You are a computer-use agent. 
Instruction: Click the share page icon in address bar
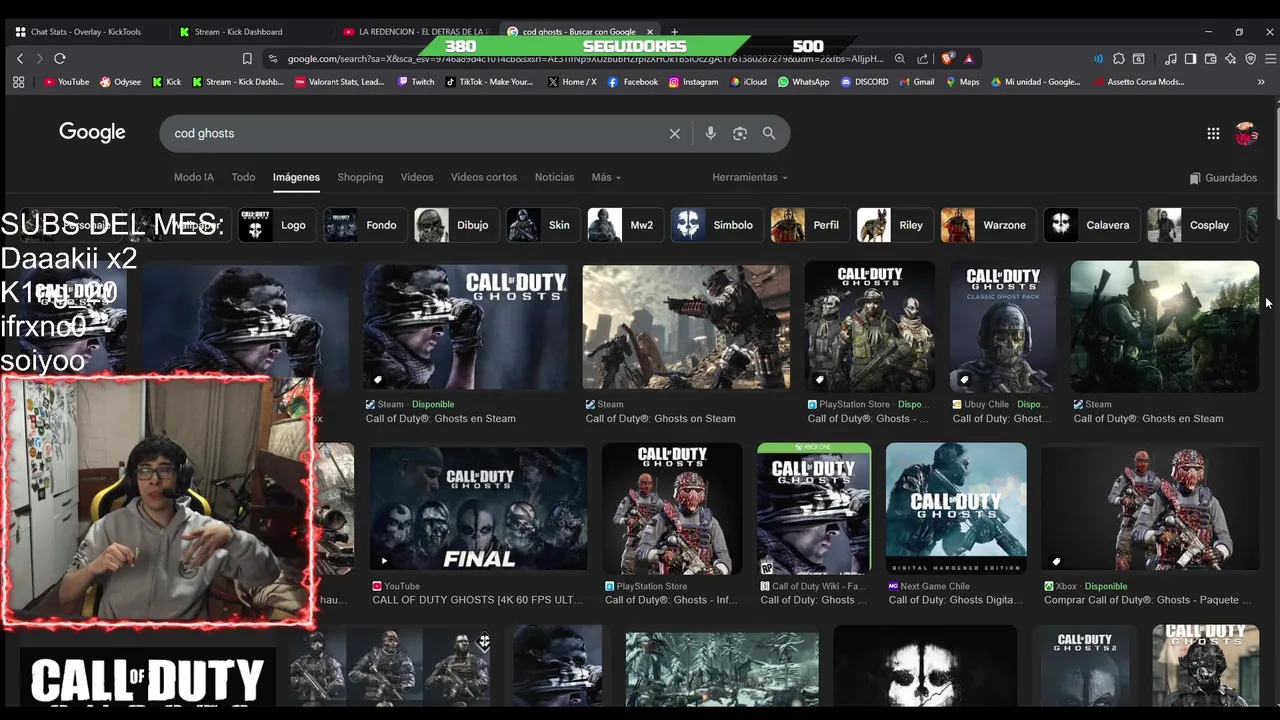tap(922, 59)
